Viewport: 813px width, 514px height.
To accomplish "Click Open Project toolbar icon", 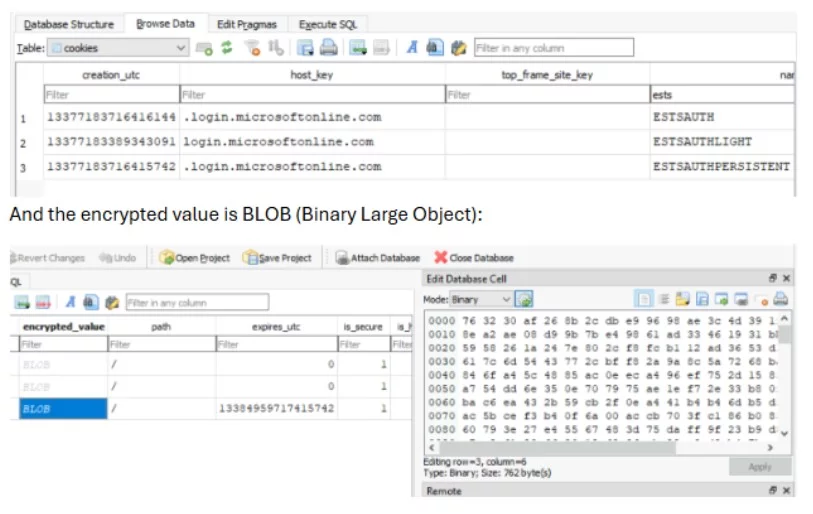I will (194, 258).
